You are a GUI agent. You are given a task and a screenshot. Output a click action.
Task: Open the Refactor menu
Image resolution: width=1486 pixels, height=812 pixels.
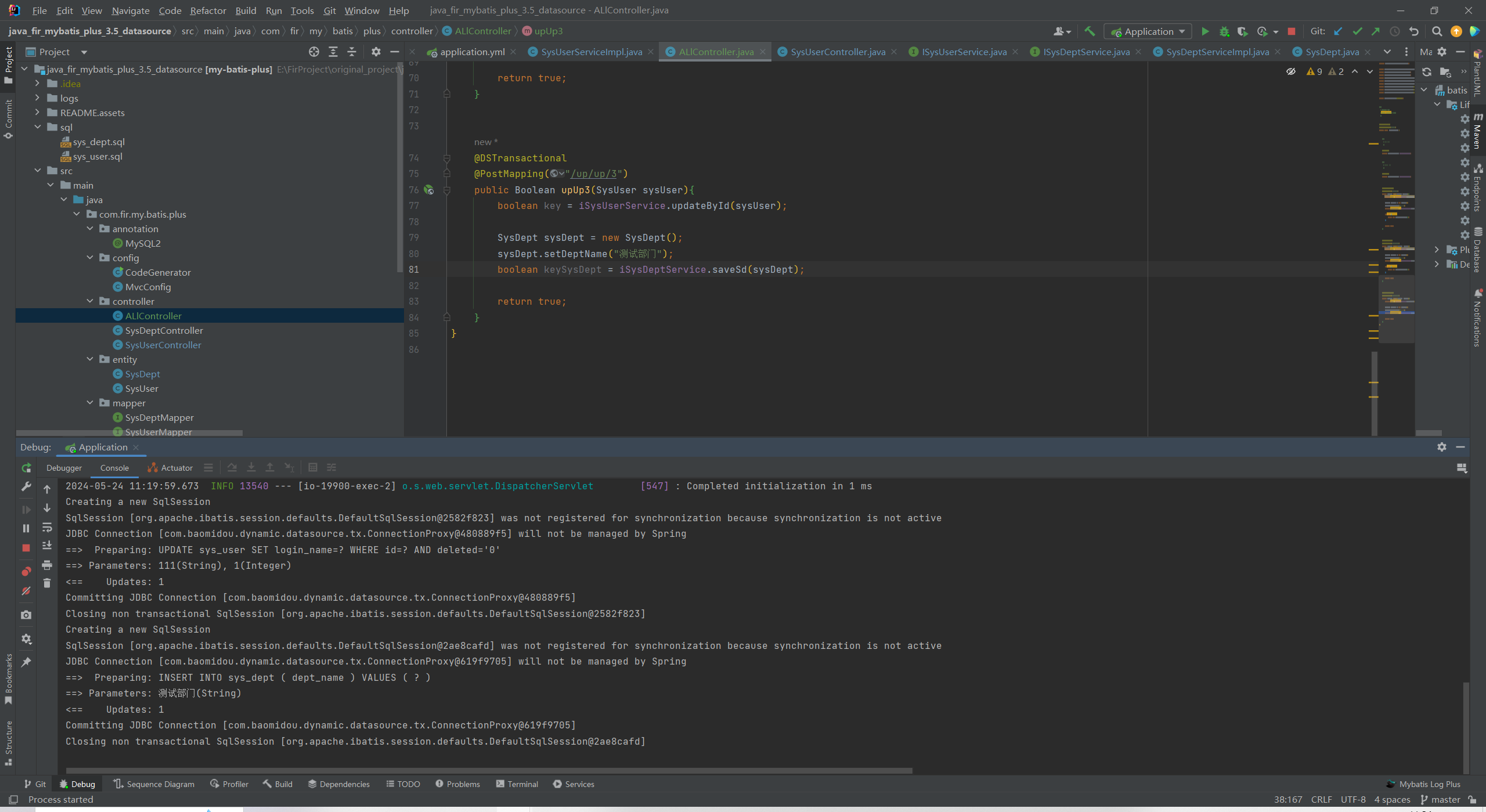pos(207,10)
